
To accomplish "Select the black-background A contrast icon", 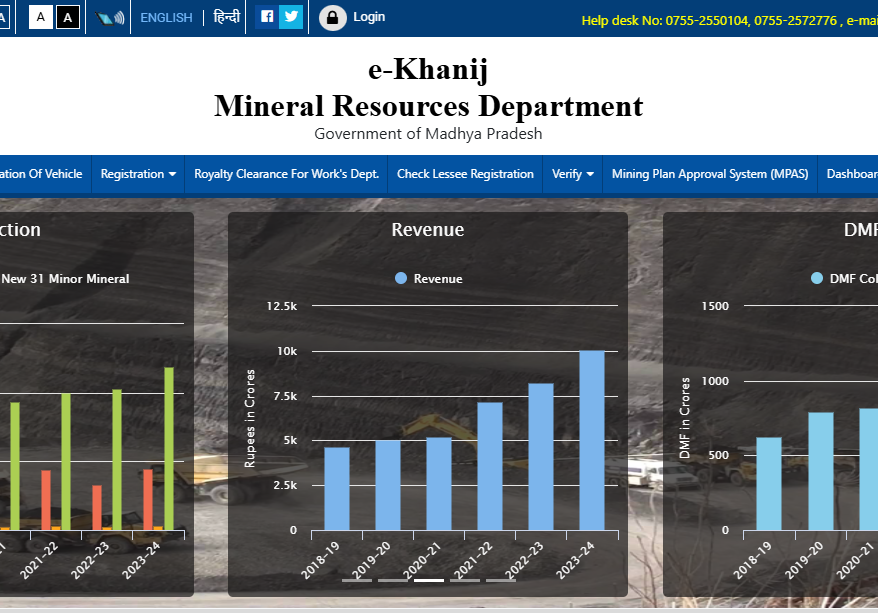I will 68,17.
